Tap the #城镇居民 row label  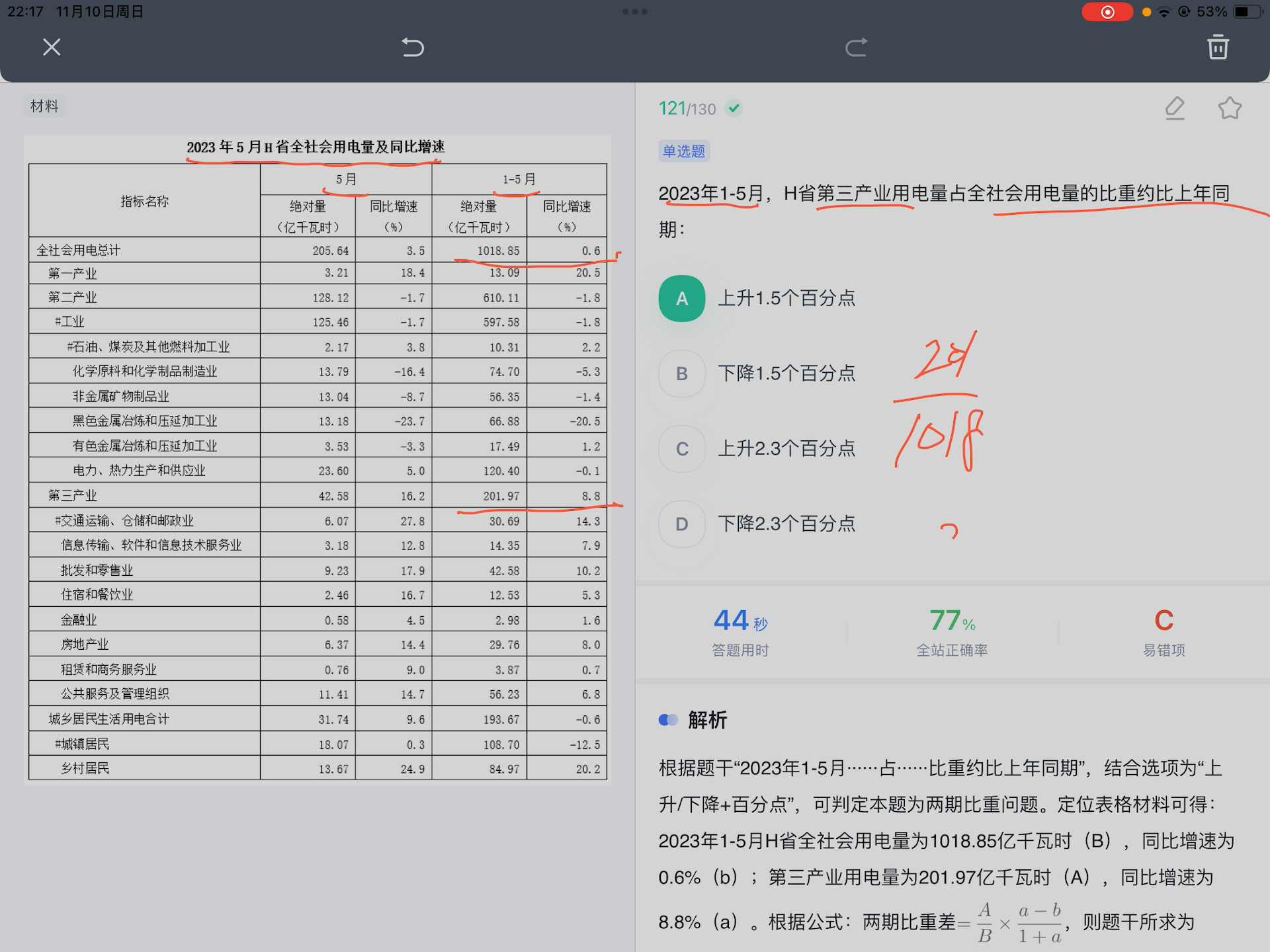tap(82, 744)
